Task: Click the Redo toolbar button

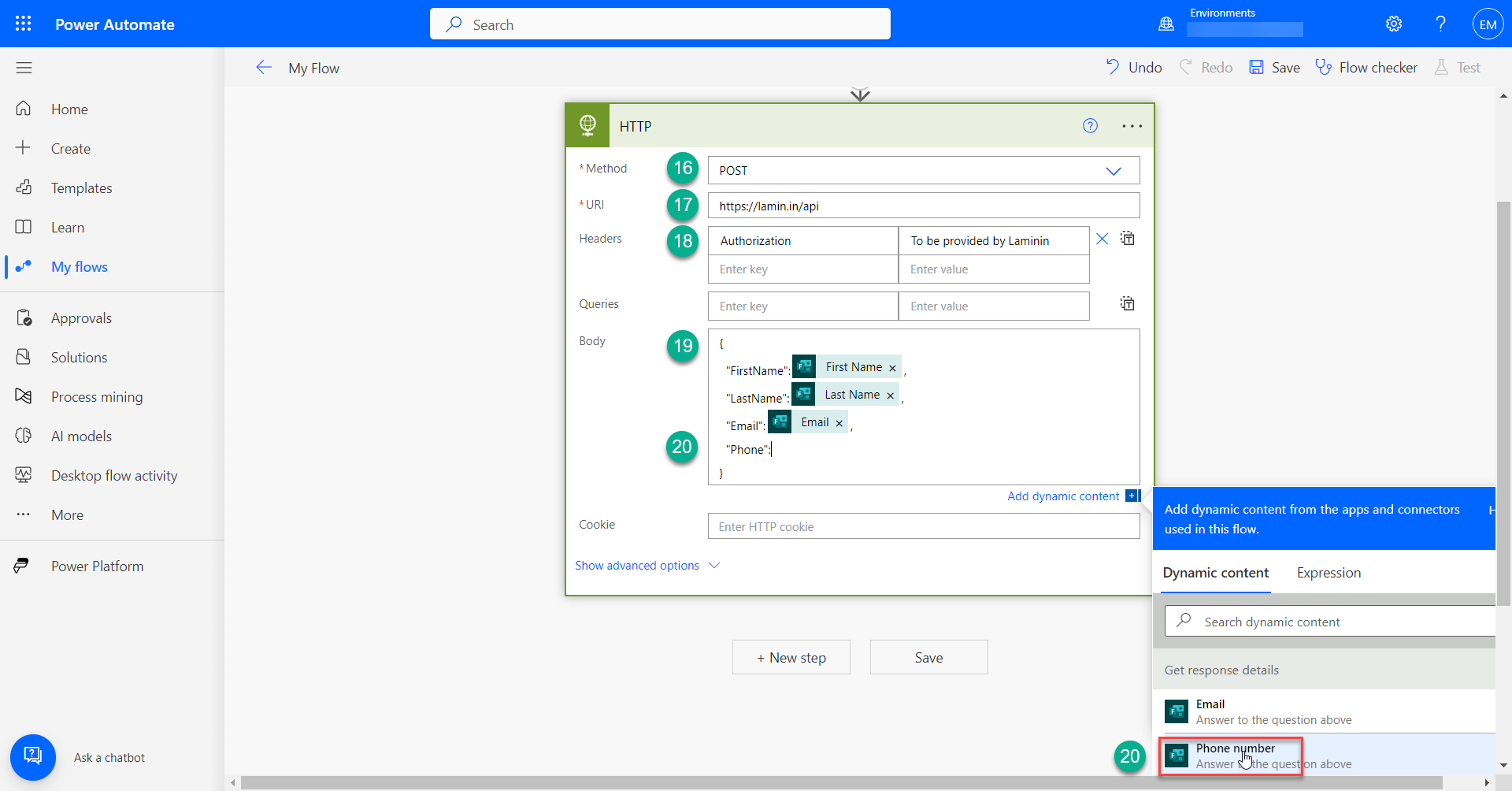Action: click(1206, 68)
